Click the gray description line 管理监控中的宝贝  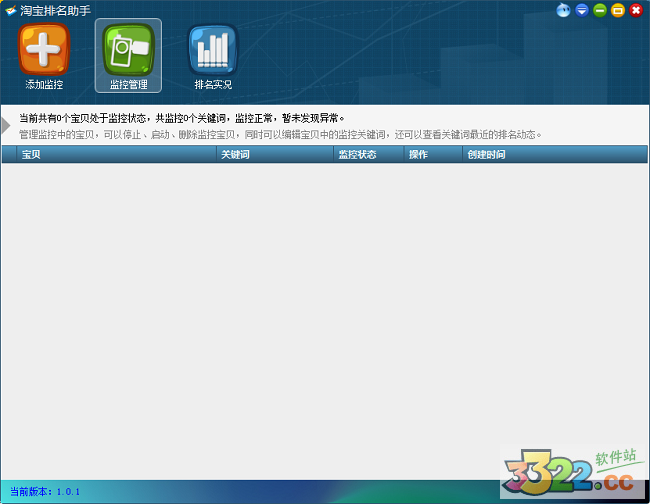(280, 135)
